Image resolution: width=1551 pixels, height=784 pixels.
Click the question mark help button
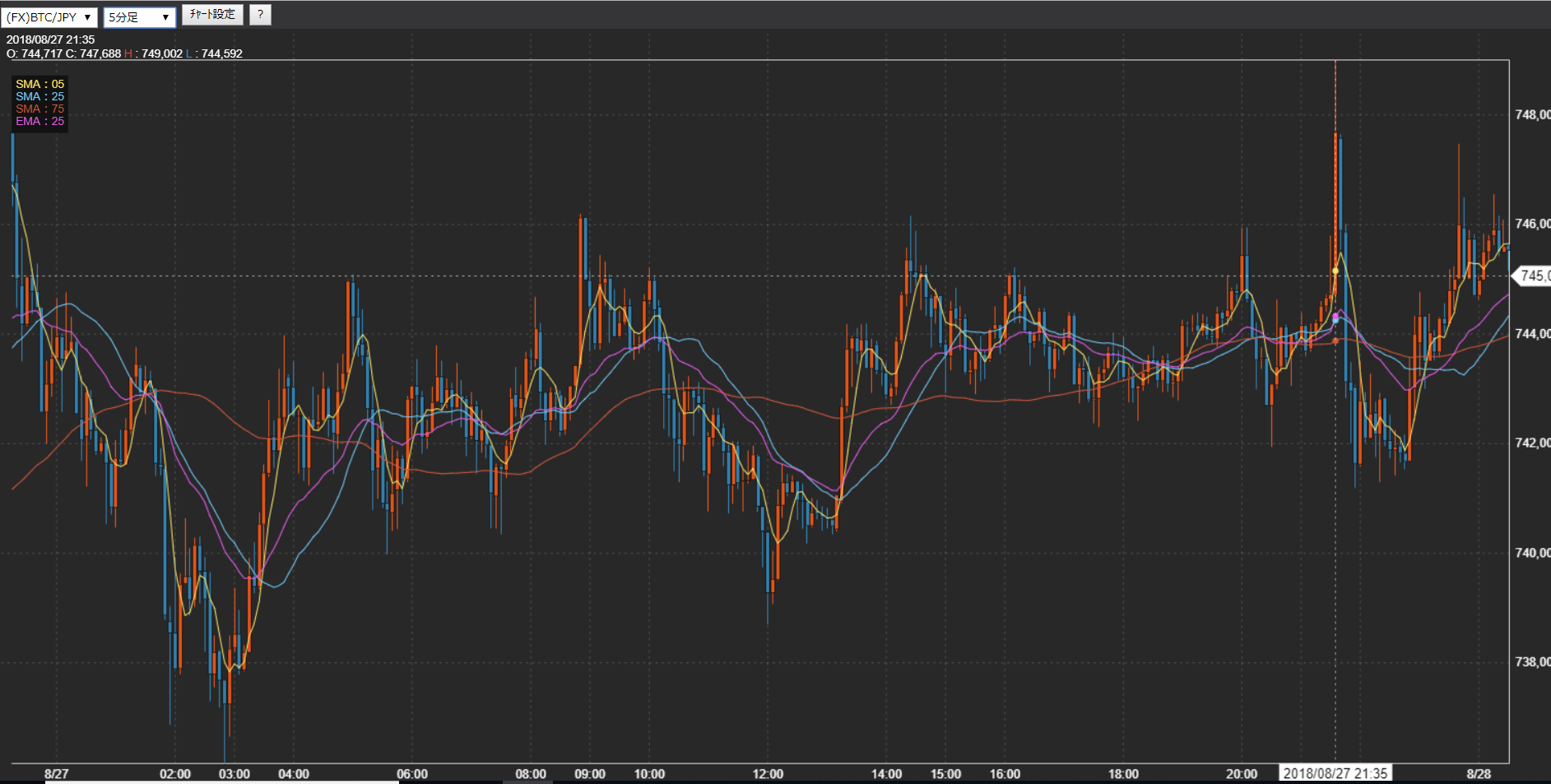pos(260,15)
